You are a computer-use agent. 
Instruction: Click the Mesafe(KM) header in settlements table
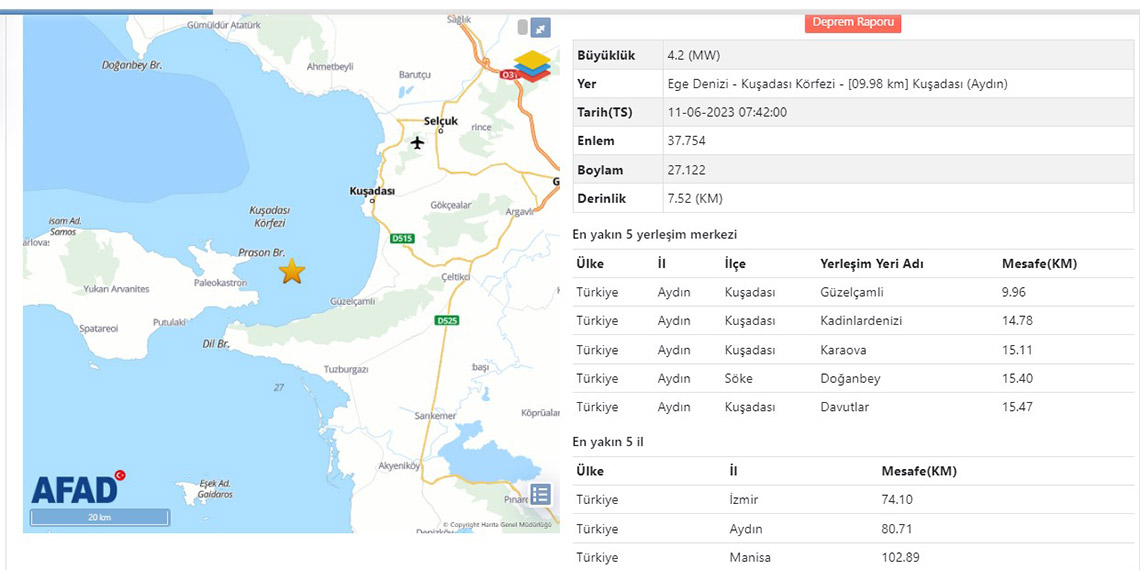pyautogui.click(x=1038, y=264)
